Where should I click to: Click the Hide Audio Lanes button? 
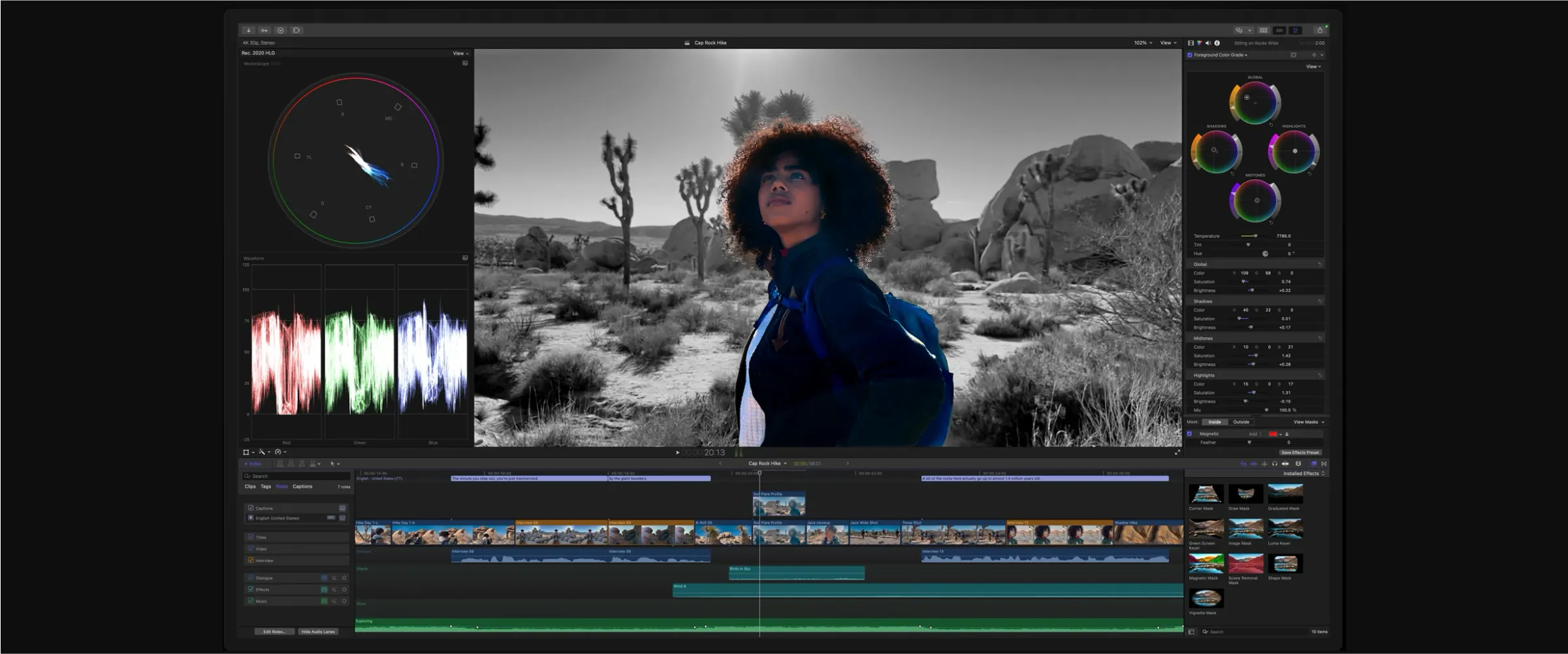tap(318, 632)
